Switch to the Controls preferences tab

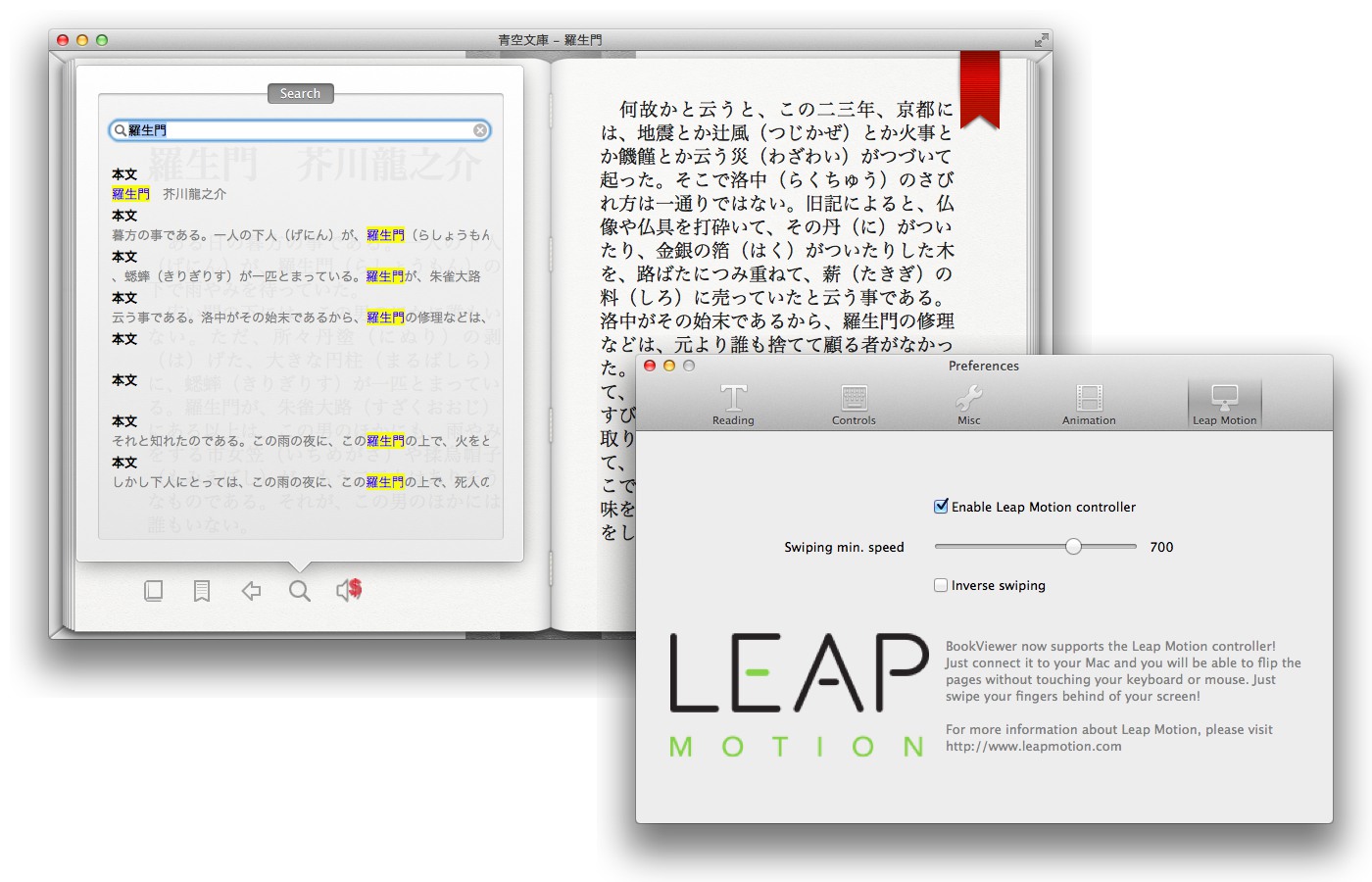click(x=854, y=404)
